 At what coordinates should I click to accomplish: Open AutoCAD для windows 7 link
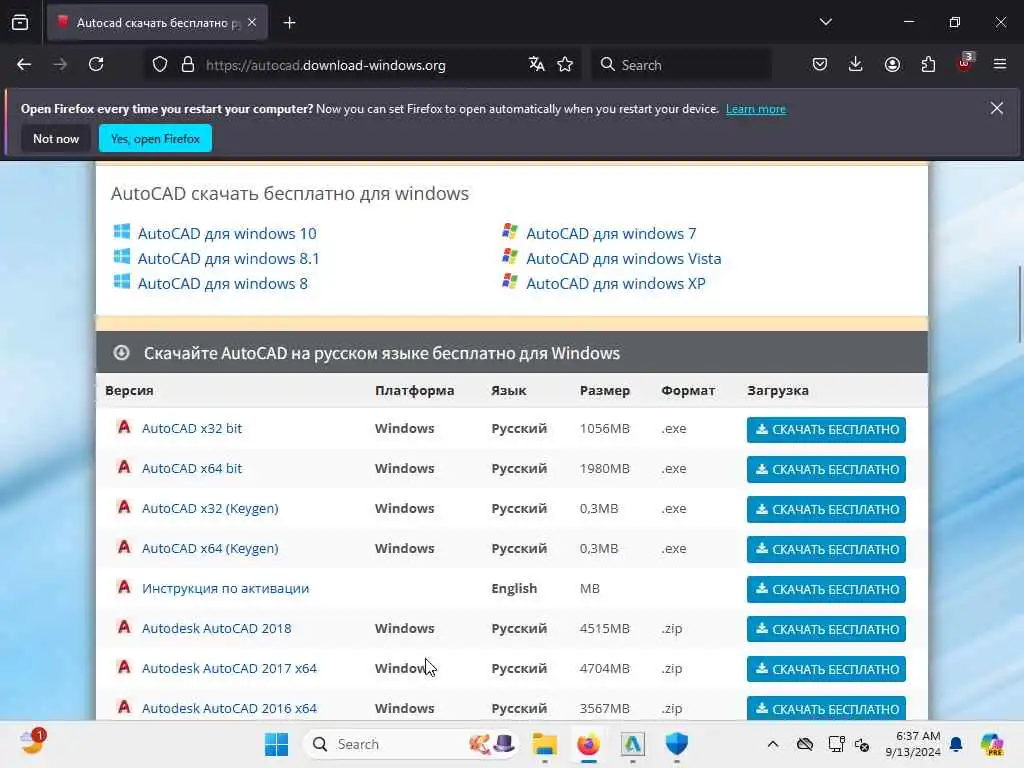pyautogui.click(x=611, y=234)
